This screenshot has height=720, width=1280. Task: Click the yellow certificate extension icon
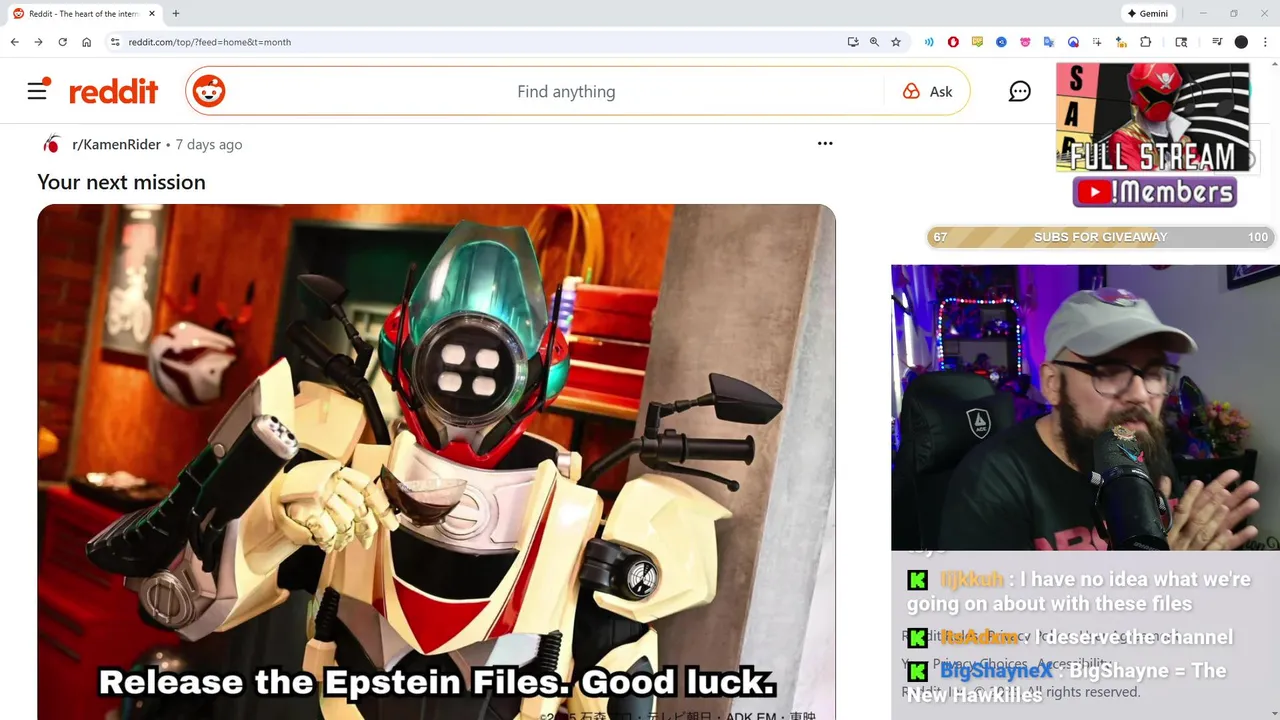coord(977,42)
